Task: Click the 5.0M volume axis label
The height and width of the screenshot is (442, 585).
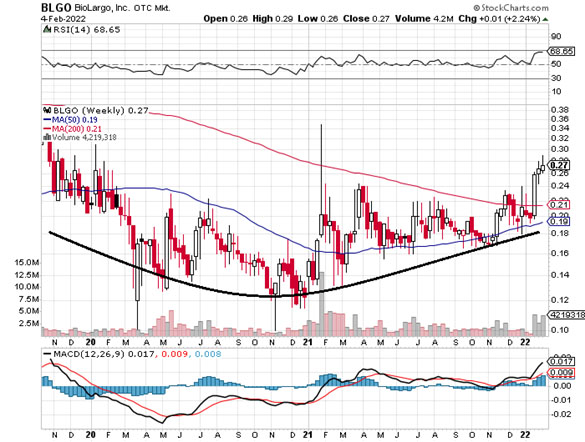Action: [x=29, y=311]
